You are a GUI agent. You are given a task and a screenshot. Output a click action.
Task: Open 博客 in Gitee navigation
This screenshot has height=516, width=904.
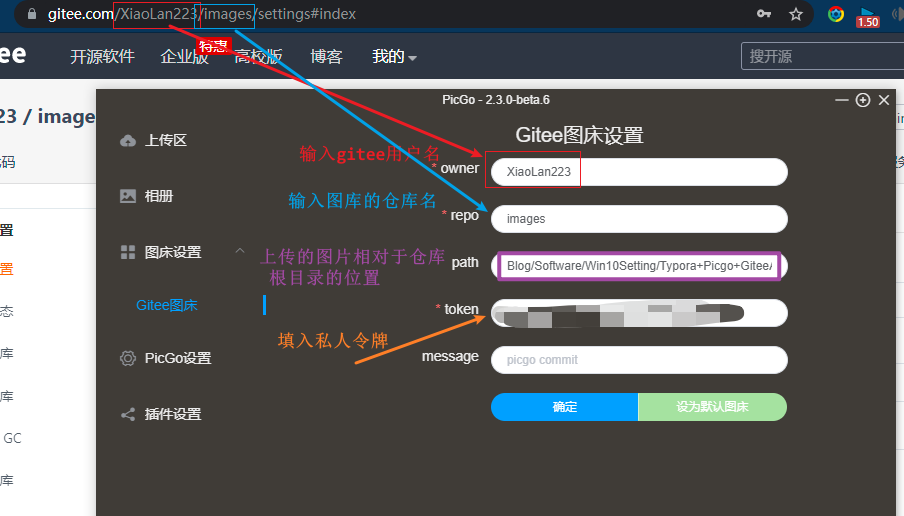click(x=326, y=57)
